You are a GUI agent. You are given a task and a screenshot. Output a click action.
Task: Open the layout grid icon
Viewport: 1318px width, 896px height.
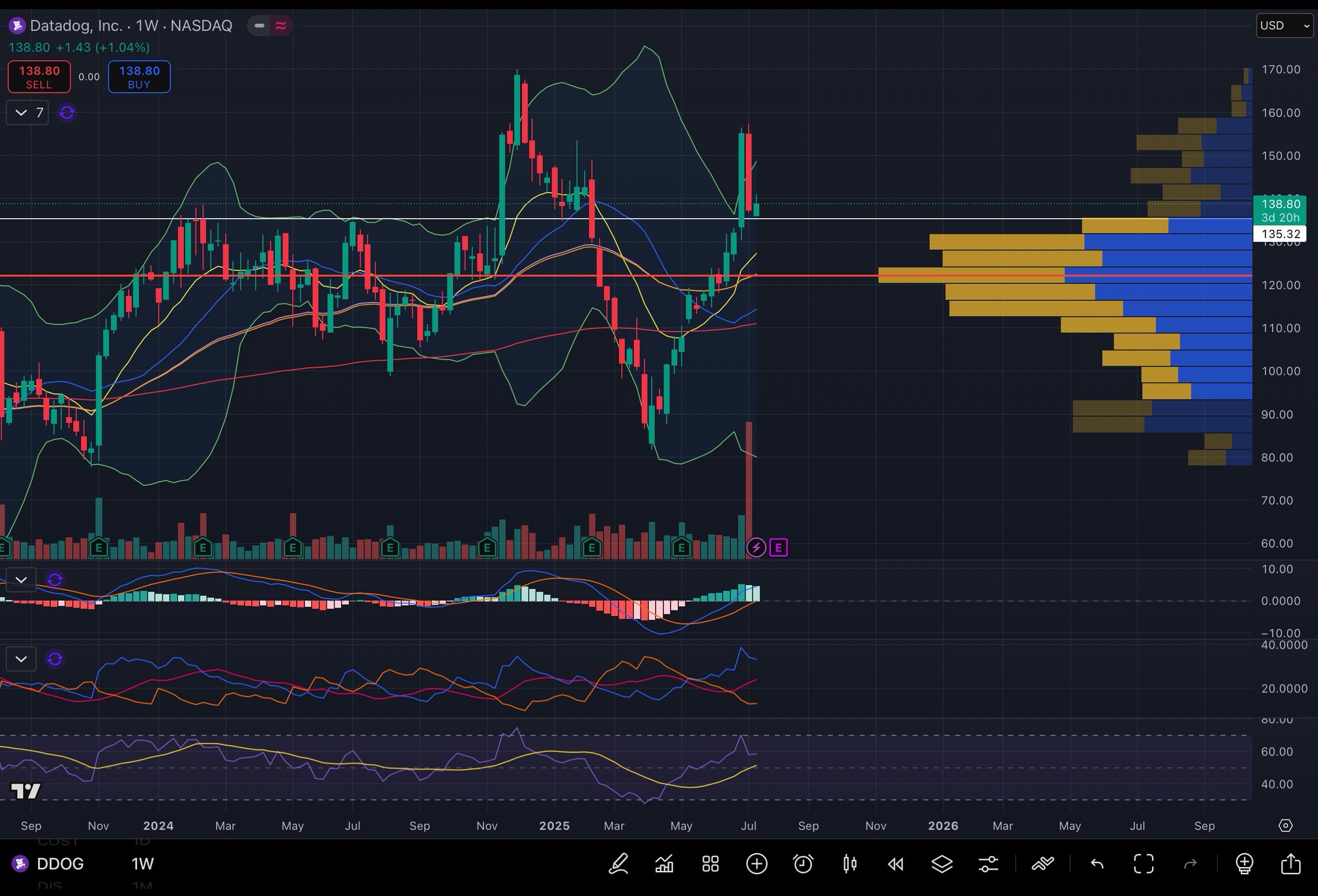coord(710,864)
